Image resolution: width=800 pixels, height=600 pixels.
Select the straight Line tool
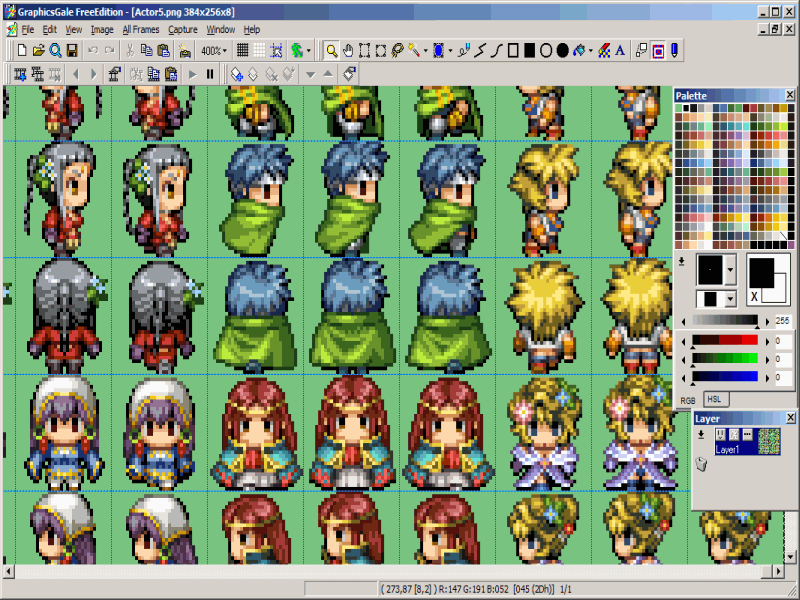tap(480, 51)
